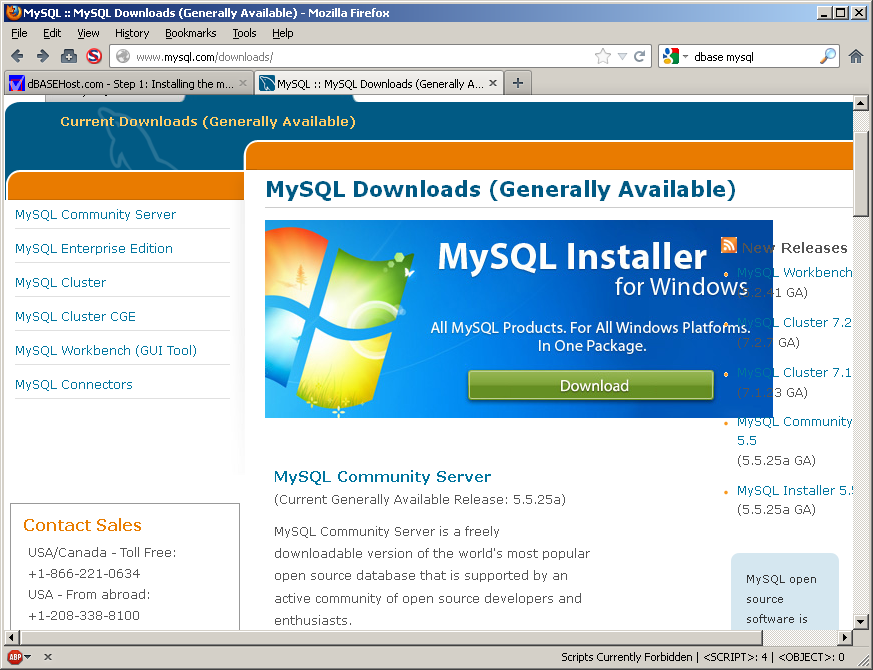
Task: Open the Edit menu
Action: tap(52, 33)
